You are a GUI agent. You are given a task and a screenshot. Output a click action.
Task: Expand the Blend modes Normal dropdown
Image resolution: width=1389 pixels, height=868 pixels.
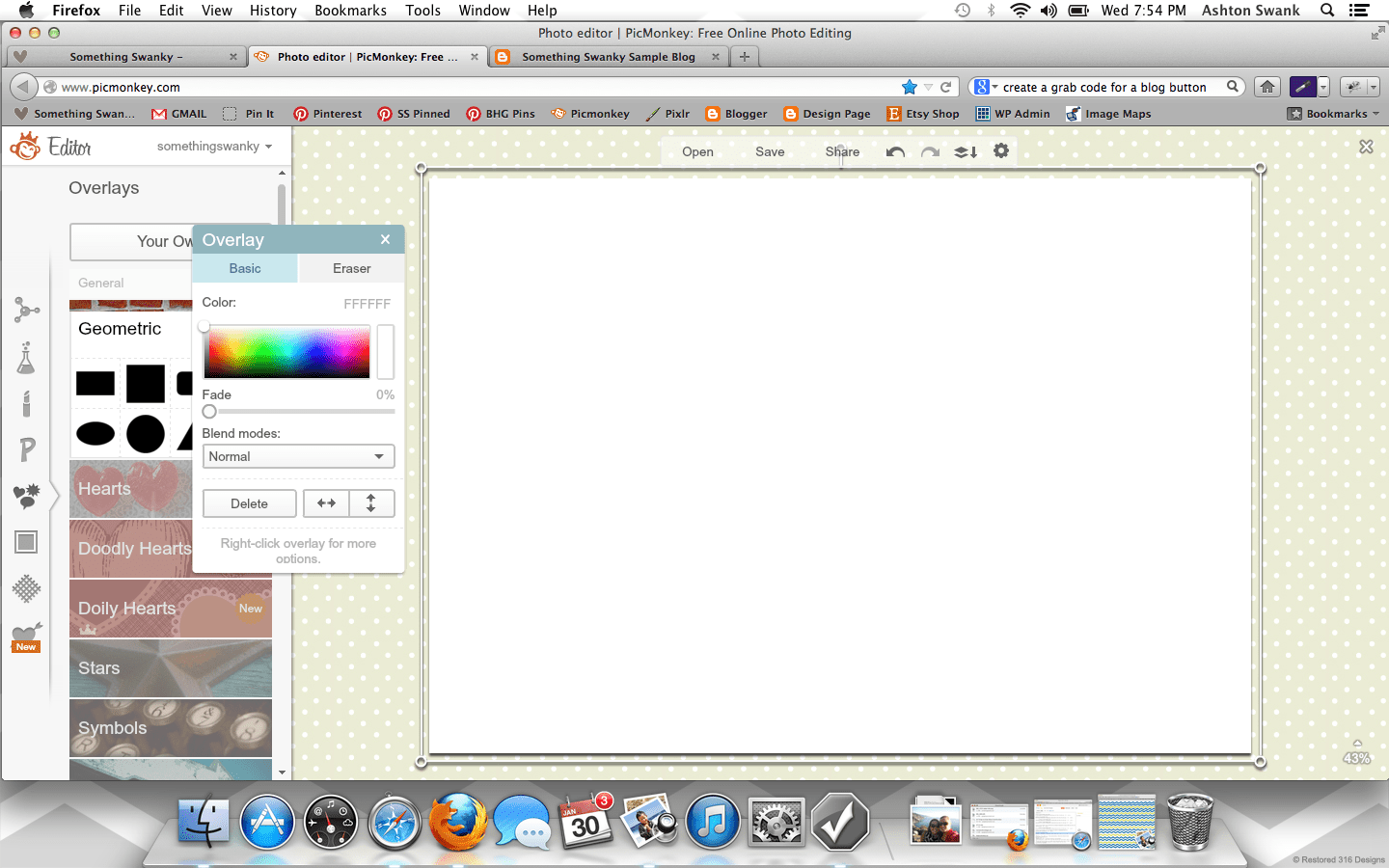(298, 456)
